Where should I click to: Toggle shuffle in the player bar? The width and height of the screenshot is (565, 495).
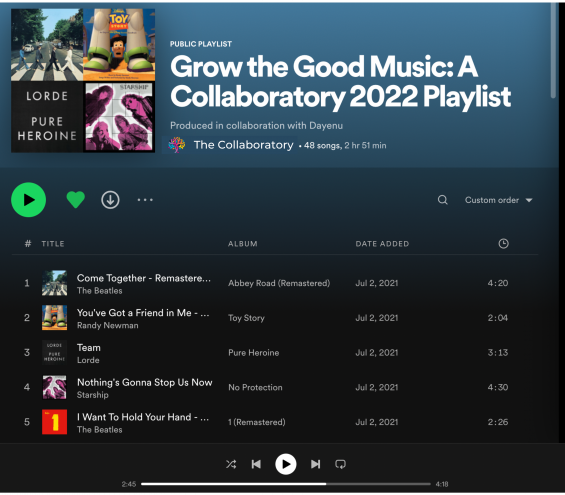click(231, 464)
